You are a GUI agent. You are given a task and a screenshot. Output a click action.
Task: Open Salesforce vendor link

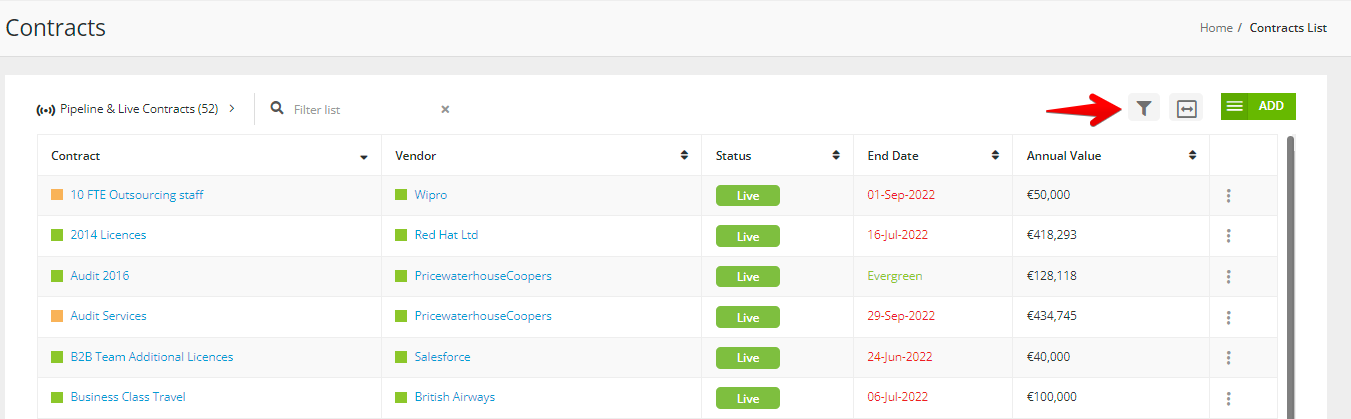pos(442,357)
